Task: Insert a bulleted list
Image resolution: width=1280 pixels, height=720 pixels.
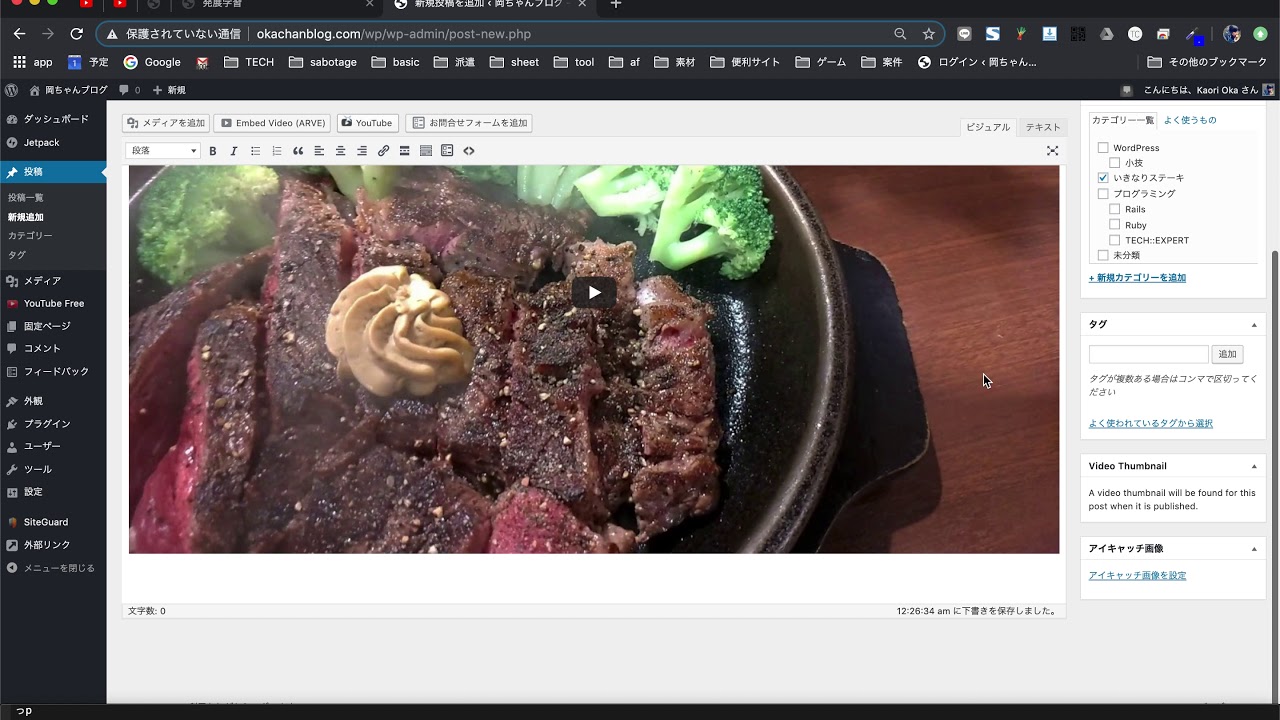Action: coord(255,151)
